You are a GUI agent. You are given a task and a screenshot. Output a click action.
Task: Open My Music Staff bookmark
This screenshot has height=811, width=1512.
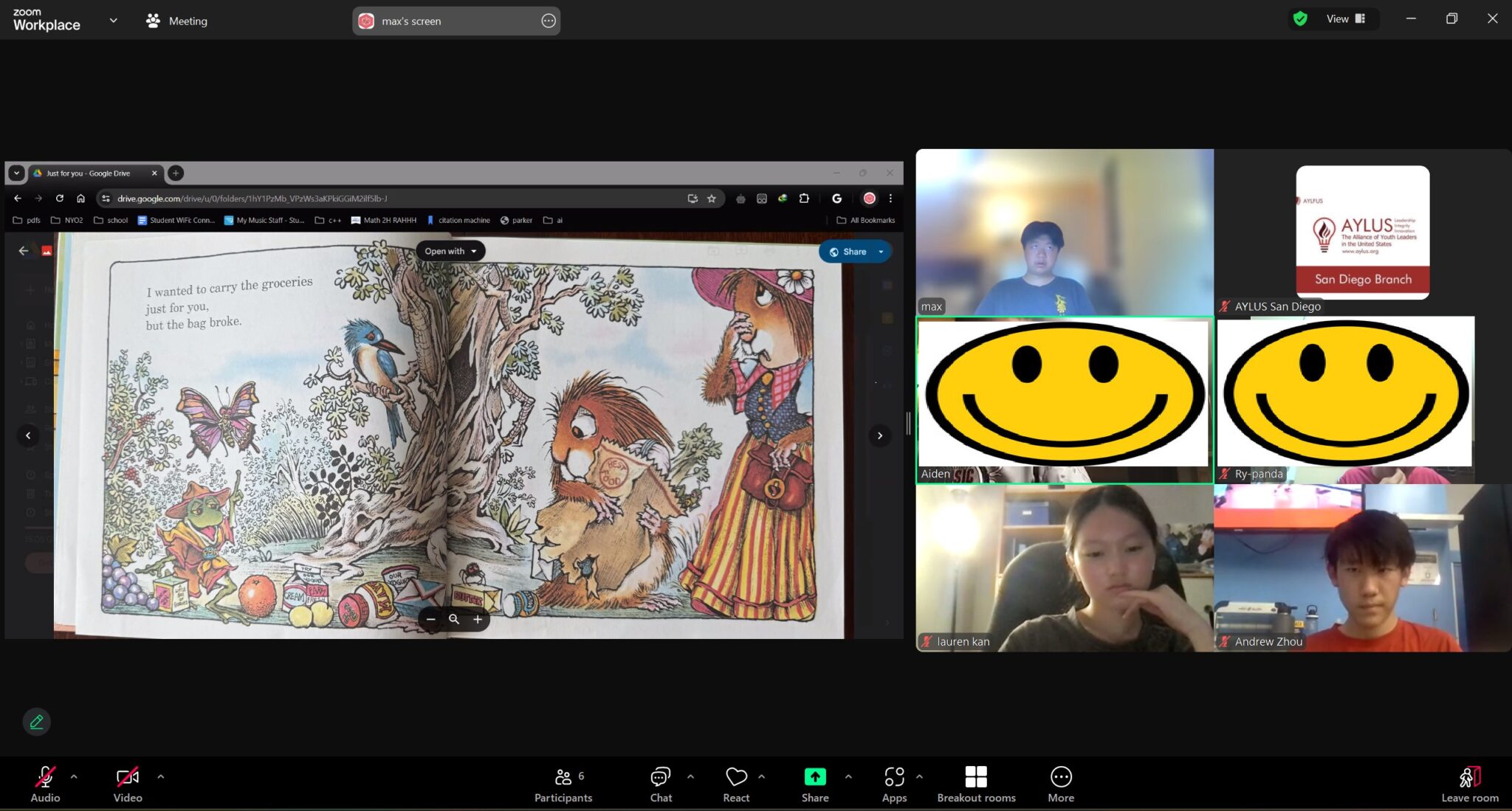pos(264,220)
